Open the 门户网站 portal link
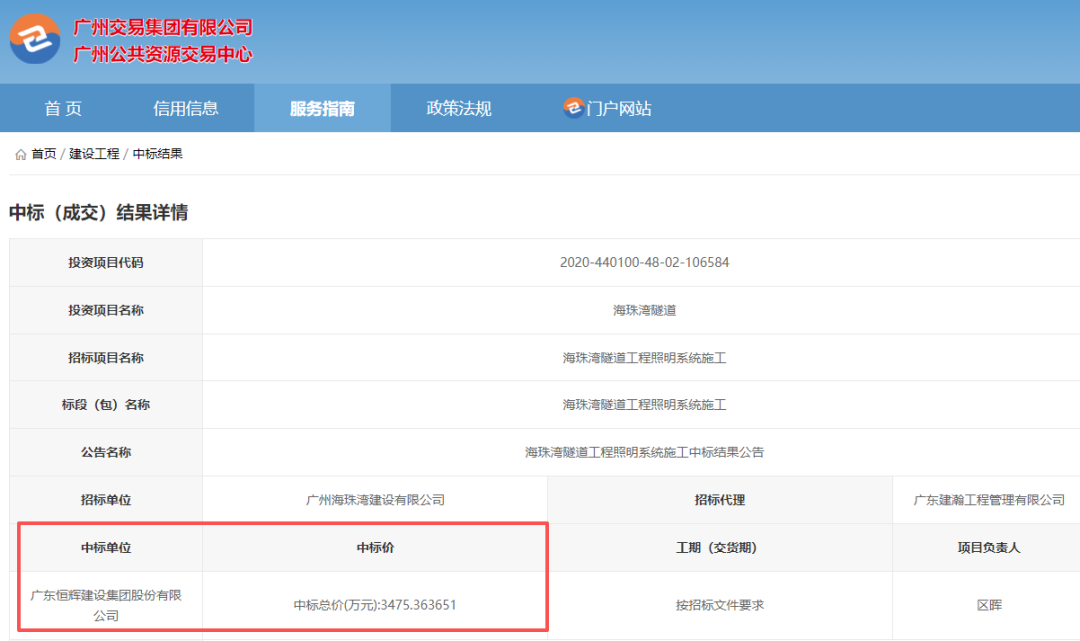Image resolution: width=1080 pixels, height=641 pixels. point(617,108)
